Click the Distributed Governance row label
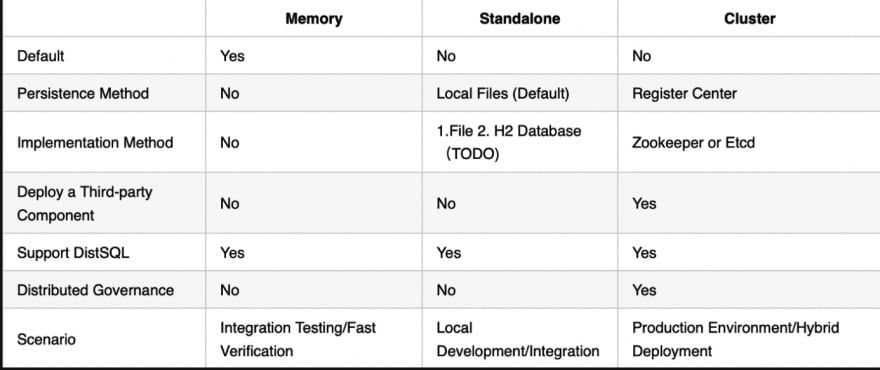Screen dimensions: 880x370 coord(95,290)
